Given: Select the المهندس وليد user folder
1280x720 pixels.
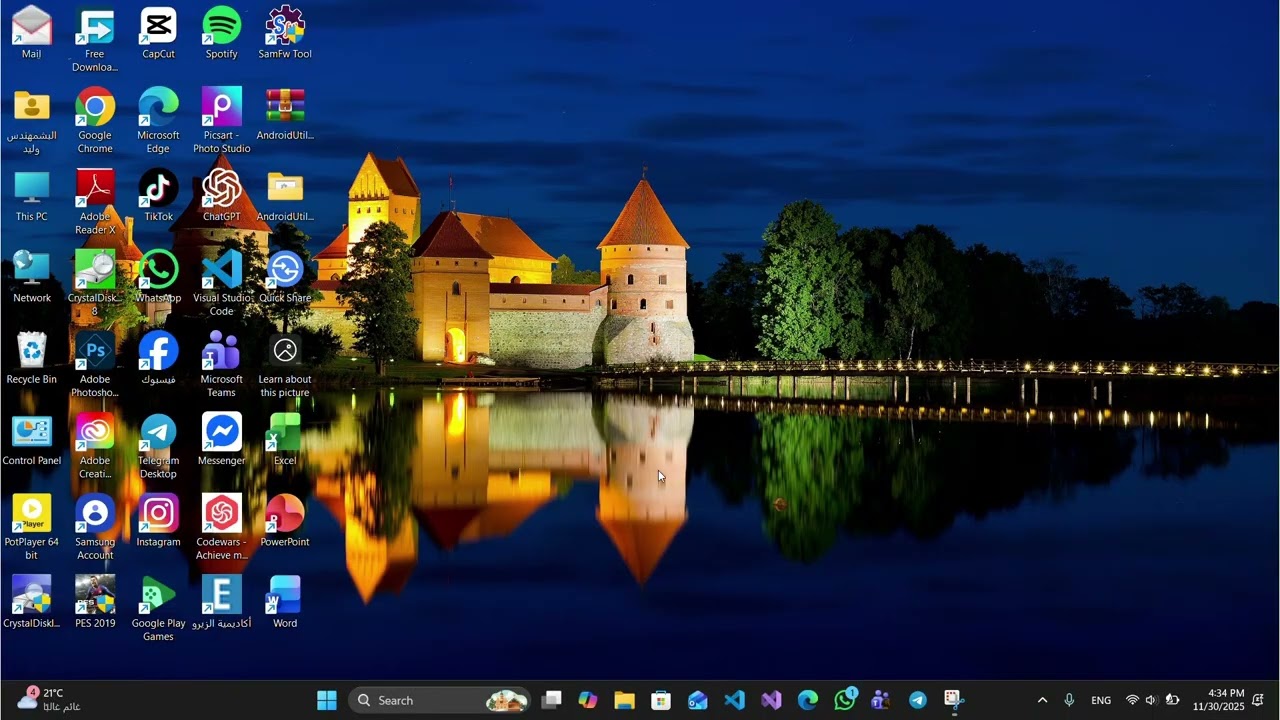Looking at the screenshot, I should pos(31,121).
